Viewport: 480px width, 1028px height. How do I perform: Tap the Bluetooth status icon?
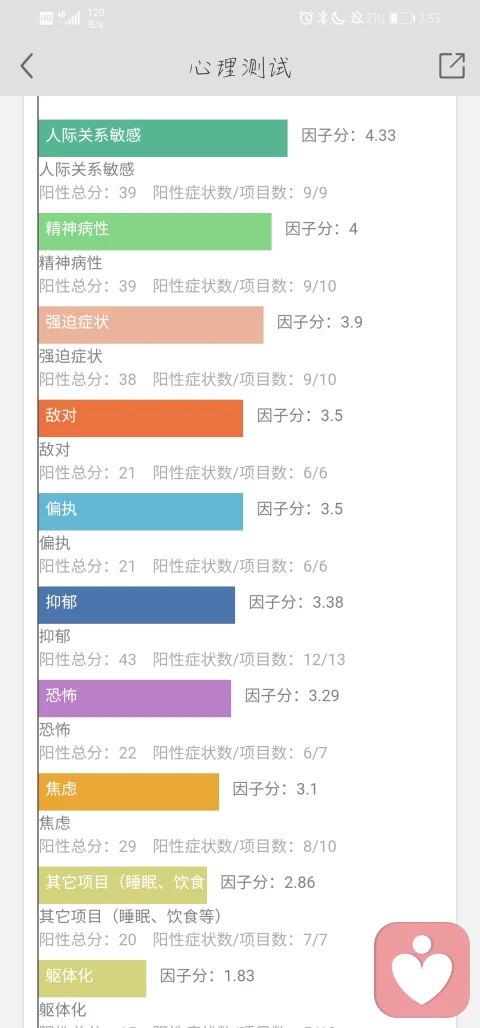pyautogui.click(x=322, y=18)
